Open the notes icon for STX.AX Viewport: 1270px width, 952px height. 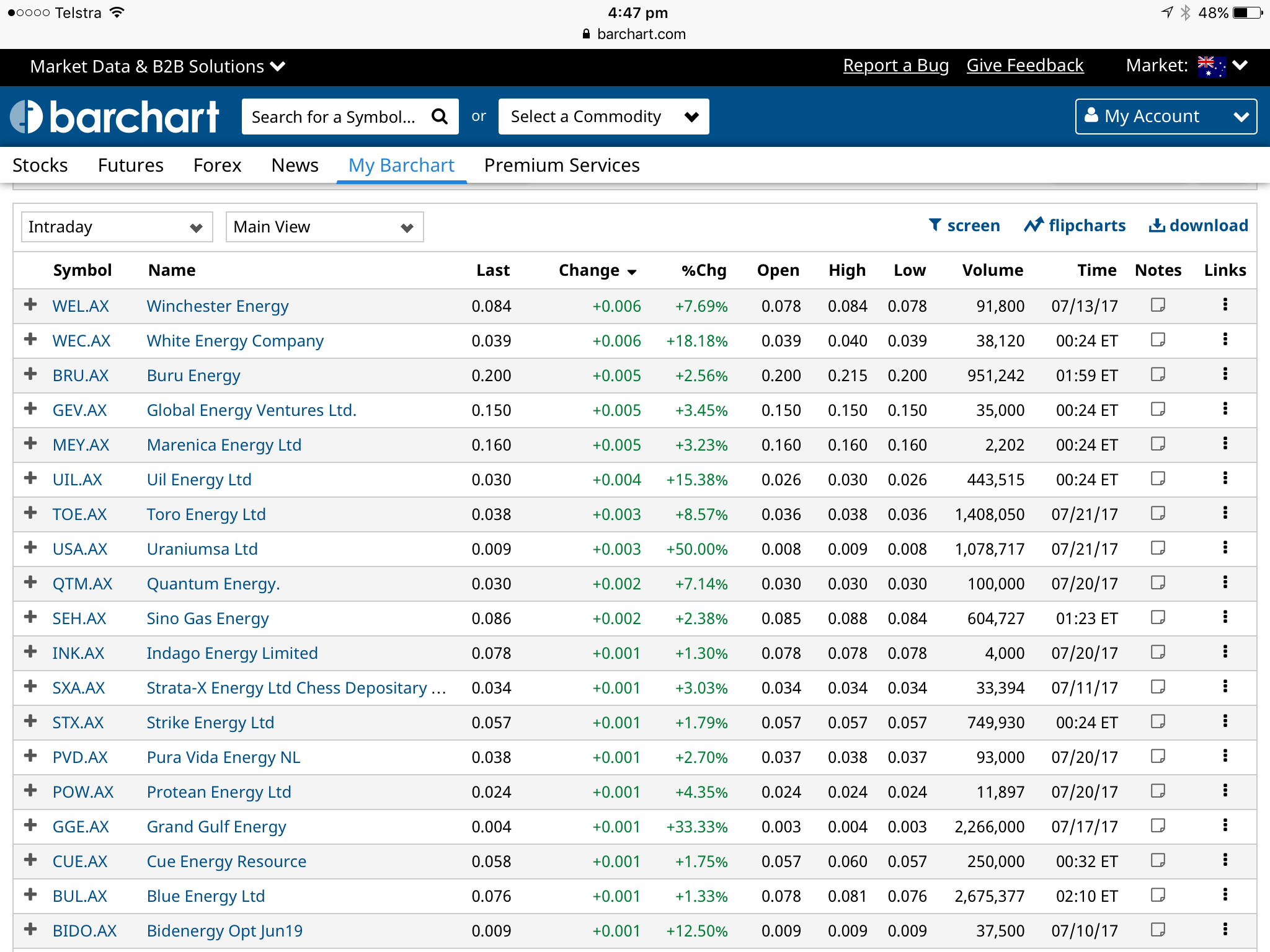point(1158,721)
